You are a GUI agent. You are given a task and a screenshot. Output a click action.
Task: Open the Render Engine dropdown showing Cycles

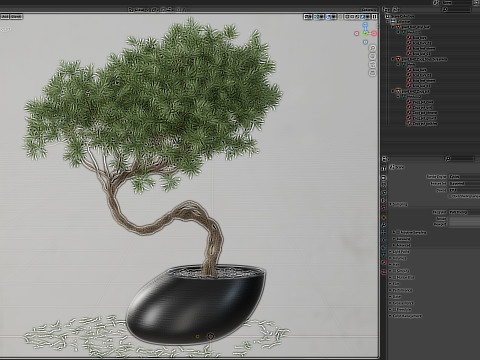click(x=464, y=177)
